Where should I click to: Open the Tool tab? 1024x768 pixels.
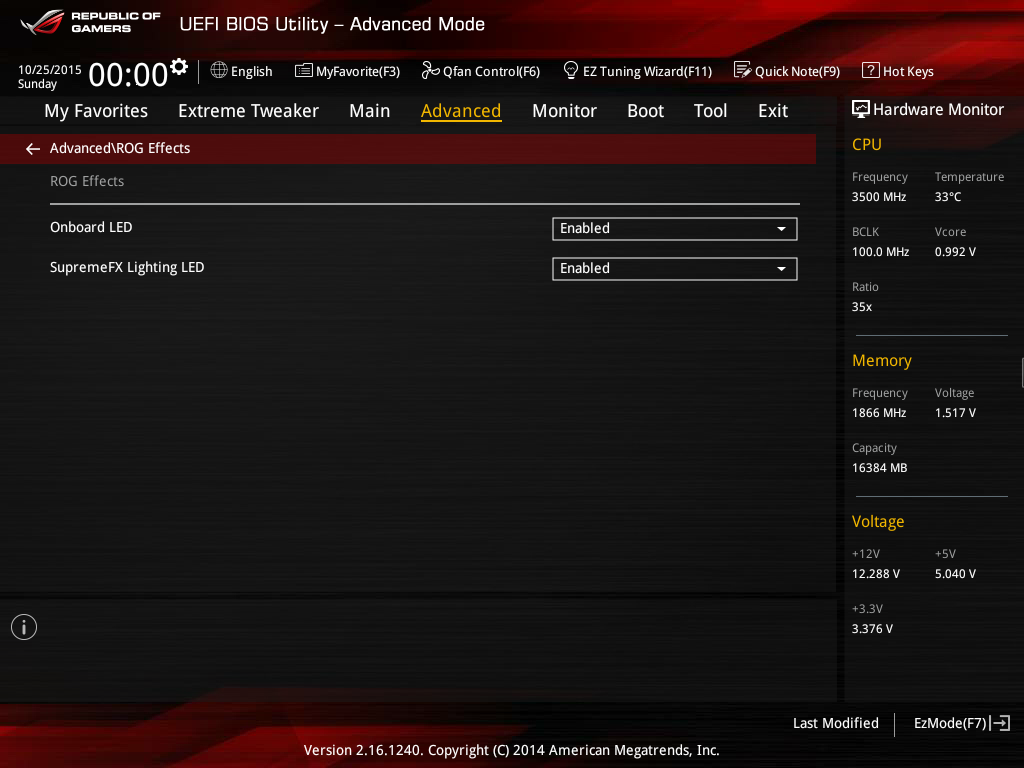click(x=711, y=111)
